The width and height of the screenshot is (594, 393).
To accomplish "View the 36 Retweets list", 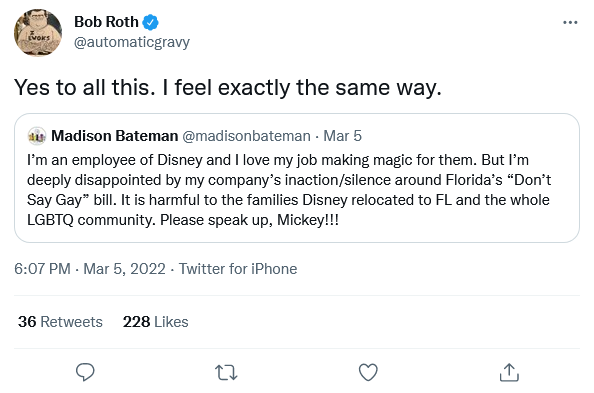I will click(x=60, y=322).
